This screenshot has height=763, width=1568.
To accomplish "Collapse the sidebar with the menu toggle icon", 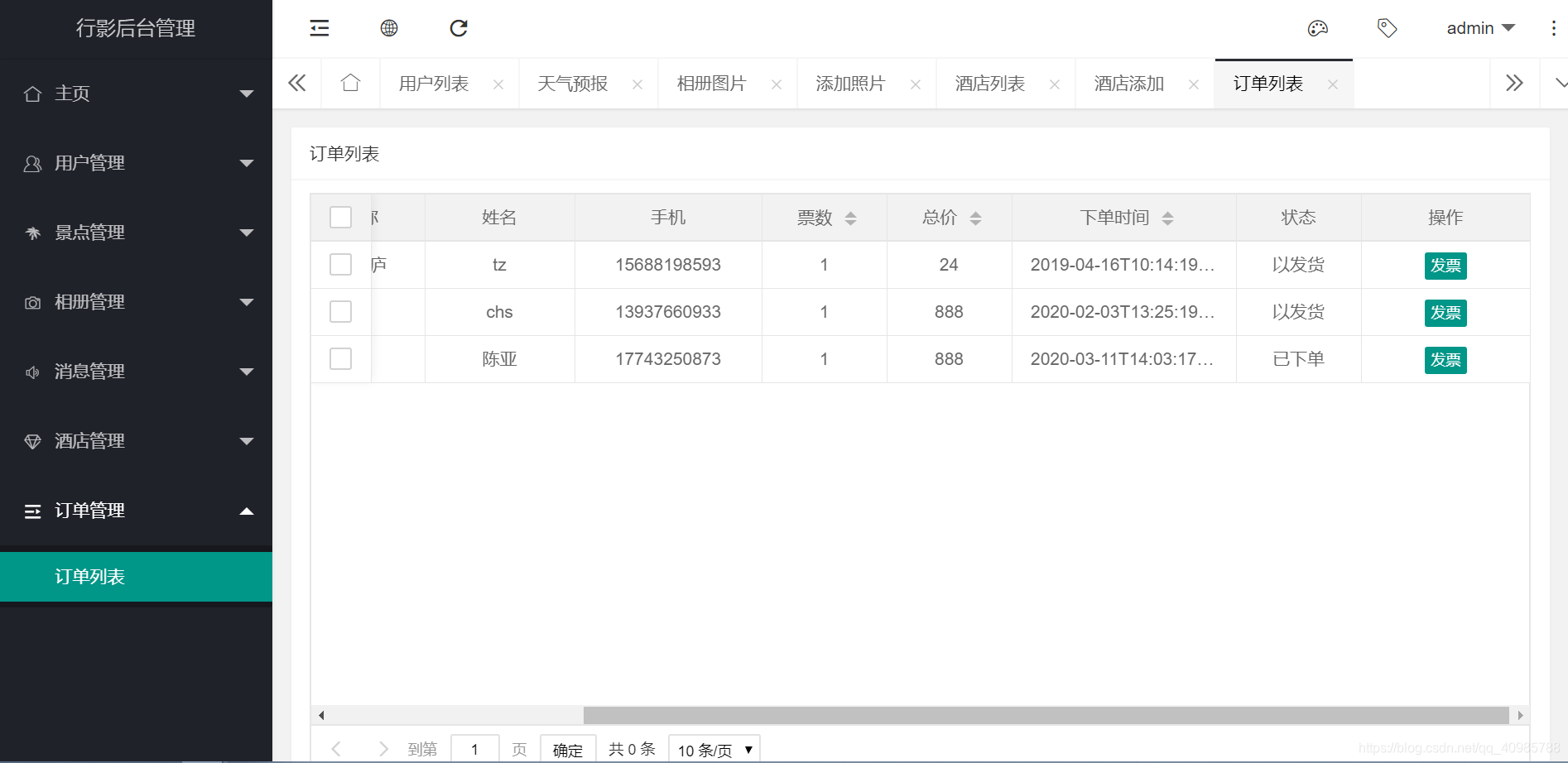I will click(x=320, y=28).
